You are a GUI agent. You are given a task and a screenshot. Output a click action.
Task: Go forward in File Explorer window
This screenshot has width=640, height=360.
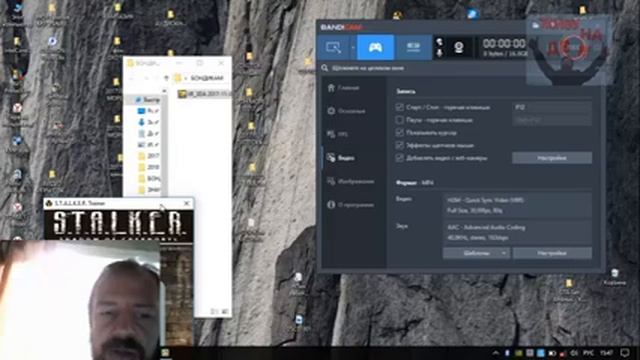[146, 78]
